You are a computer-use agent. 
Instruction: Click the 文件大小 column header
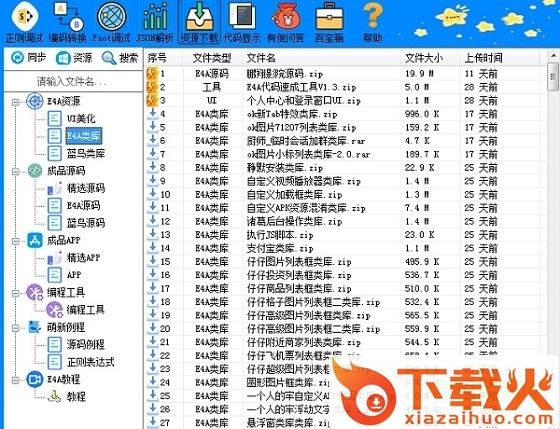[424, 58]
